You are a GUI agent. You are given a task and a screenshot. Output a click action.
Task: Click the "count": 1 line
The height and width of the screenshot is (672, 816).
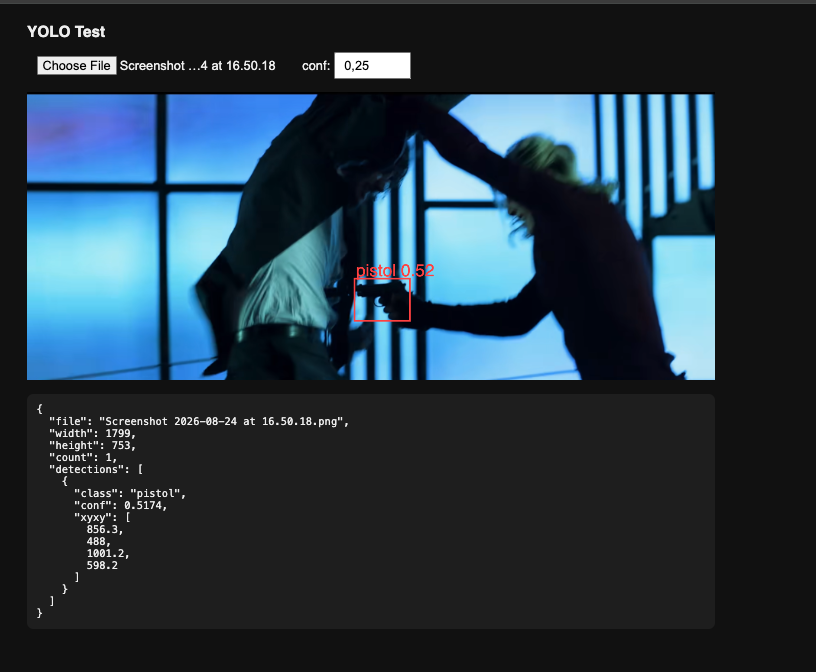[83, 457]
